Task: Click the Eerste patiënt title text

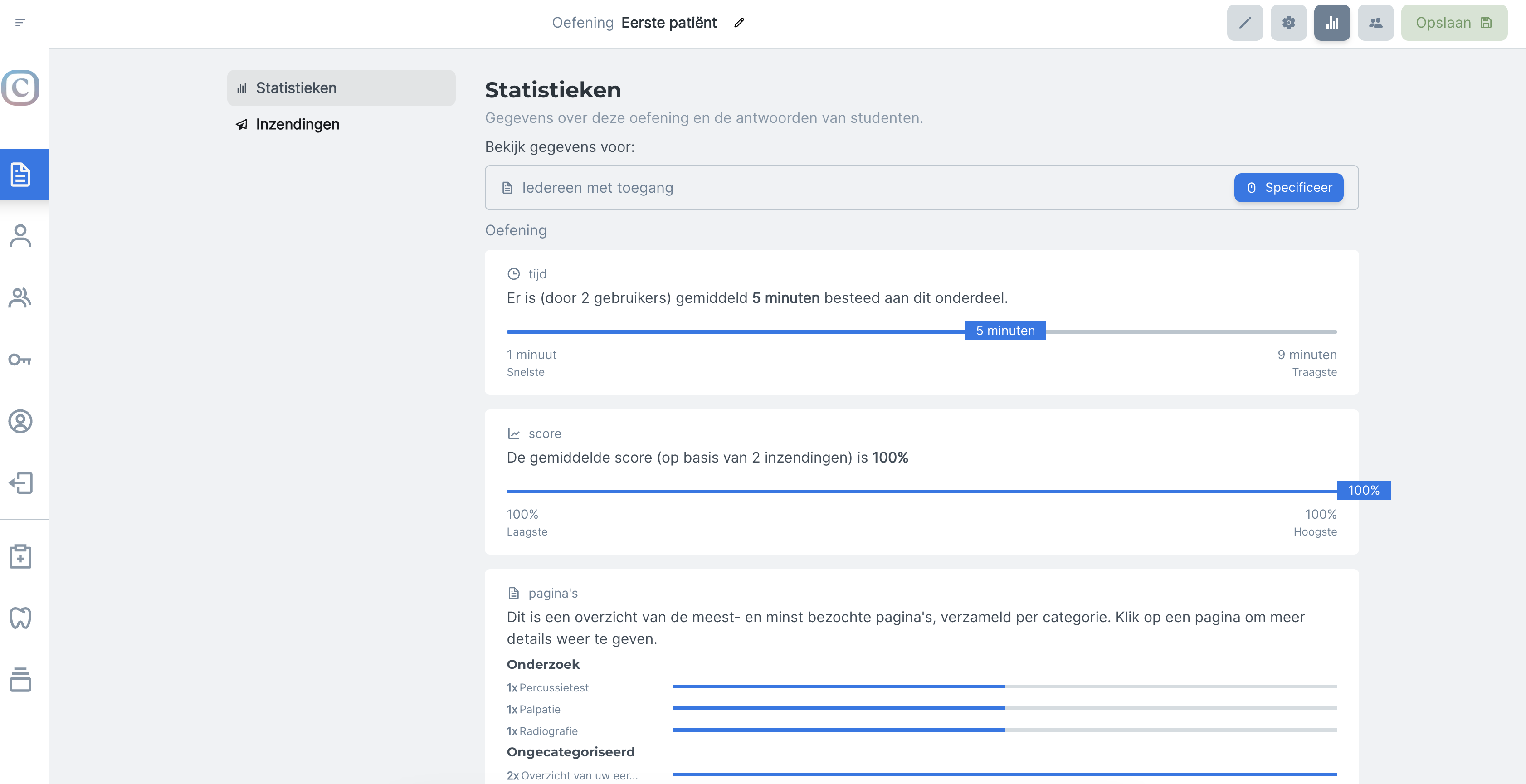Action: (x=669, y=23)
